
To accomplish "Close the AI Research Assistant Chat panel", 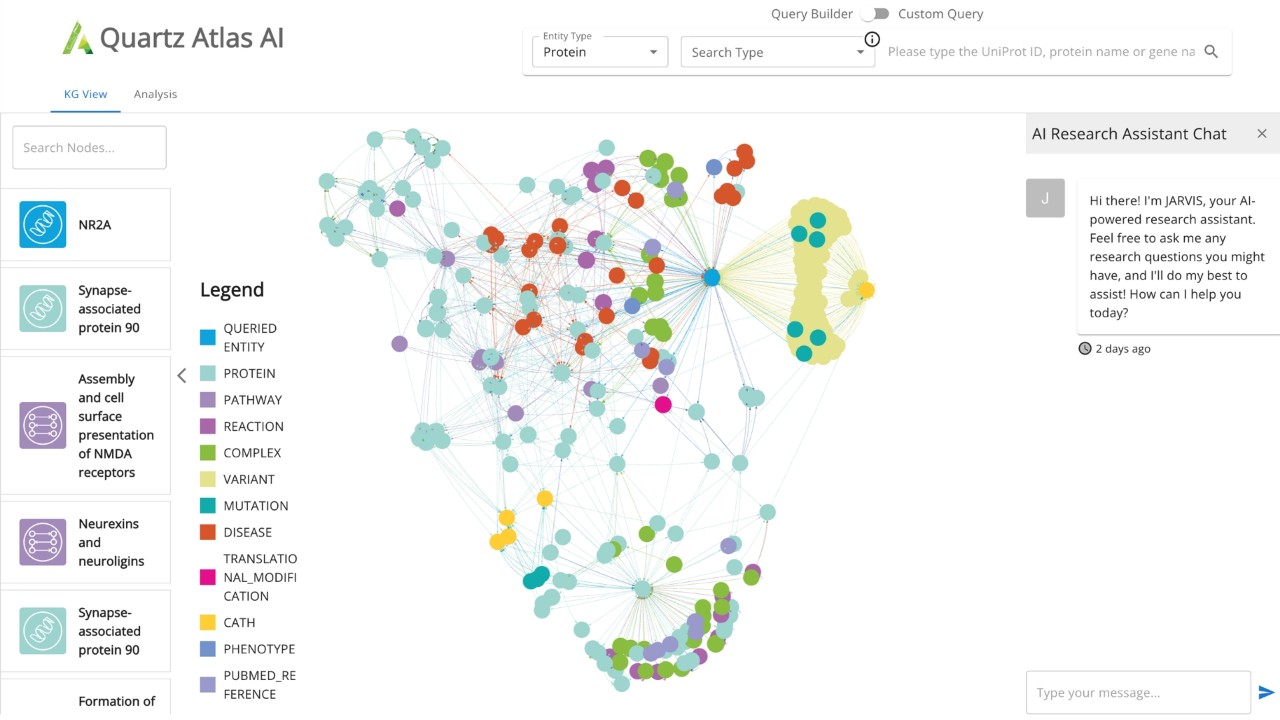I will [1262, 133].
